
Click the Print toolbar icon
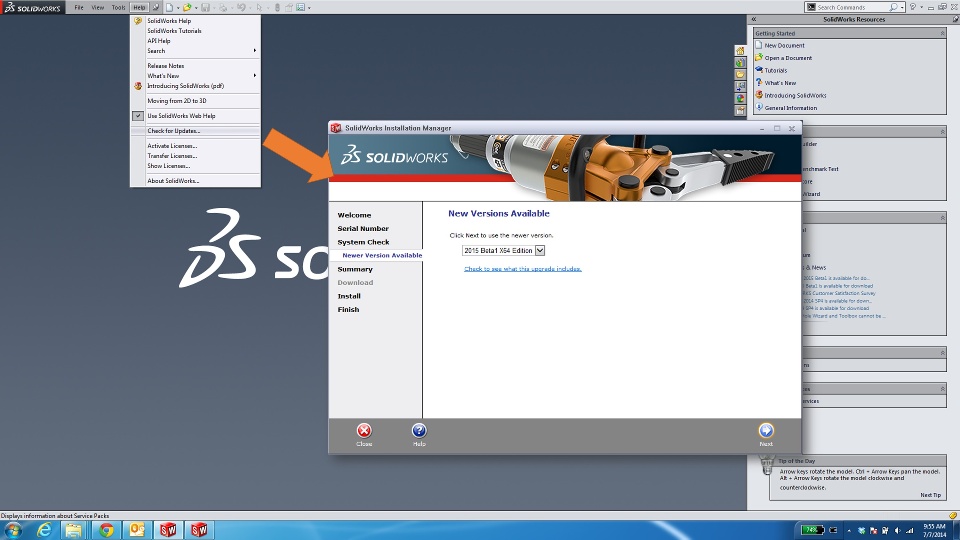click(x=223, y=7)
